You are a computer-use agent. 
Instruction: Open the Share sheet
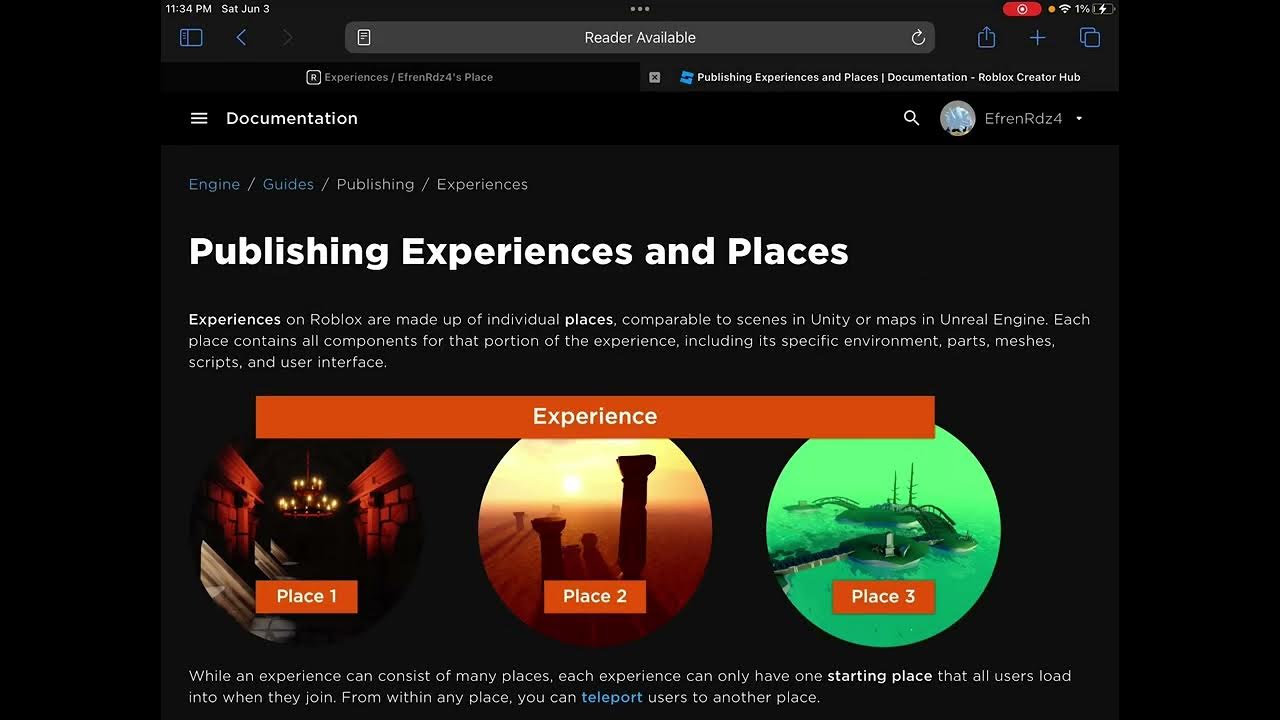987,37
